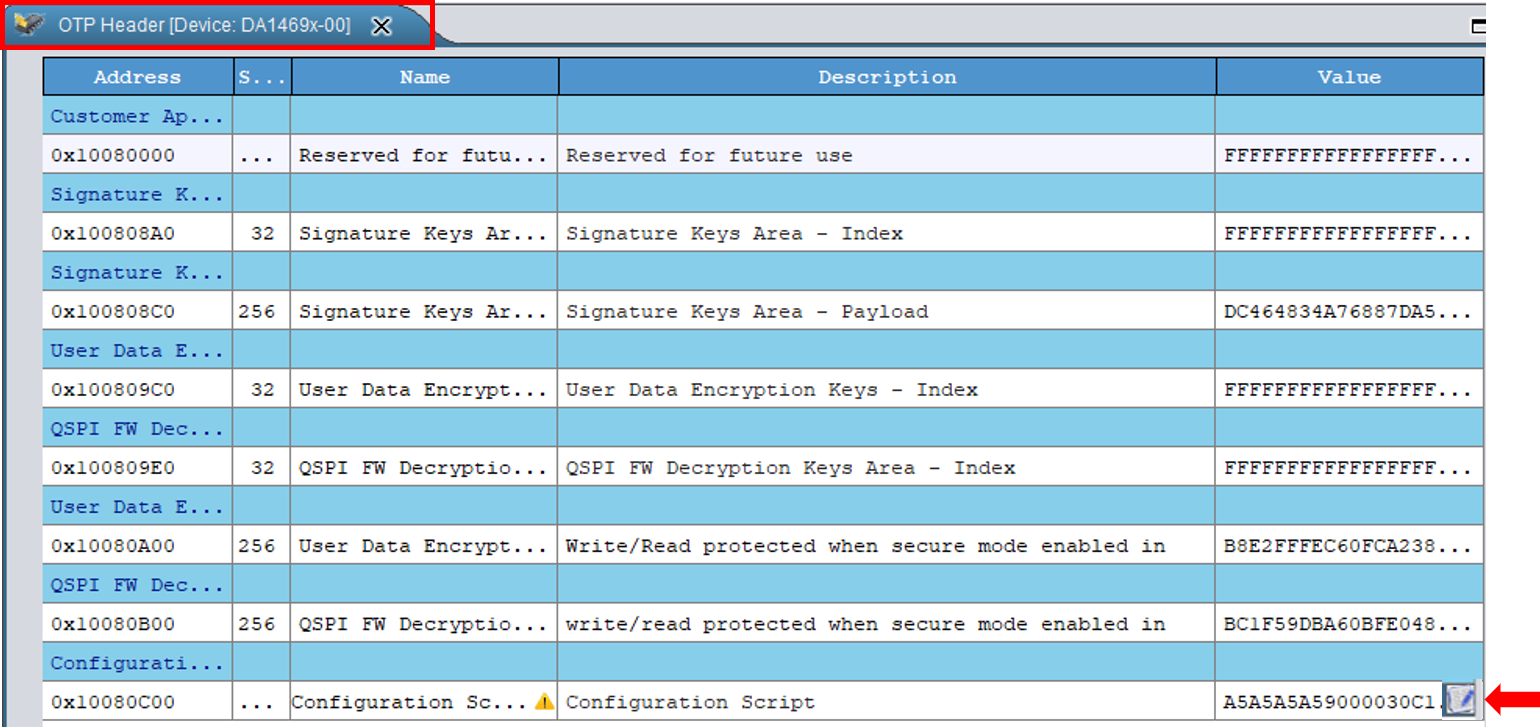Click value cell in 0x100808A0 row
This screenshot has width=1540, height=727.
(1349, 233)
